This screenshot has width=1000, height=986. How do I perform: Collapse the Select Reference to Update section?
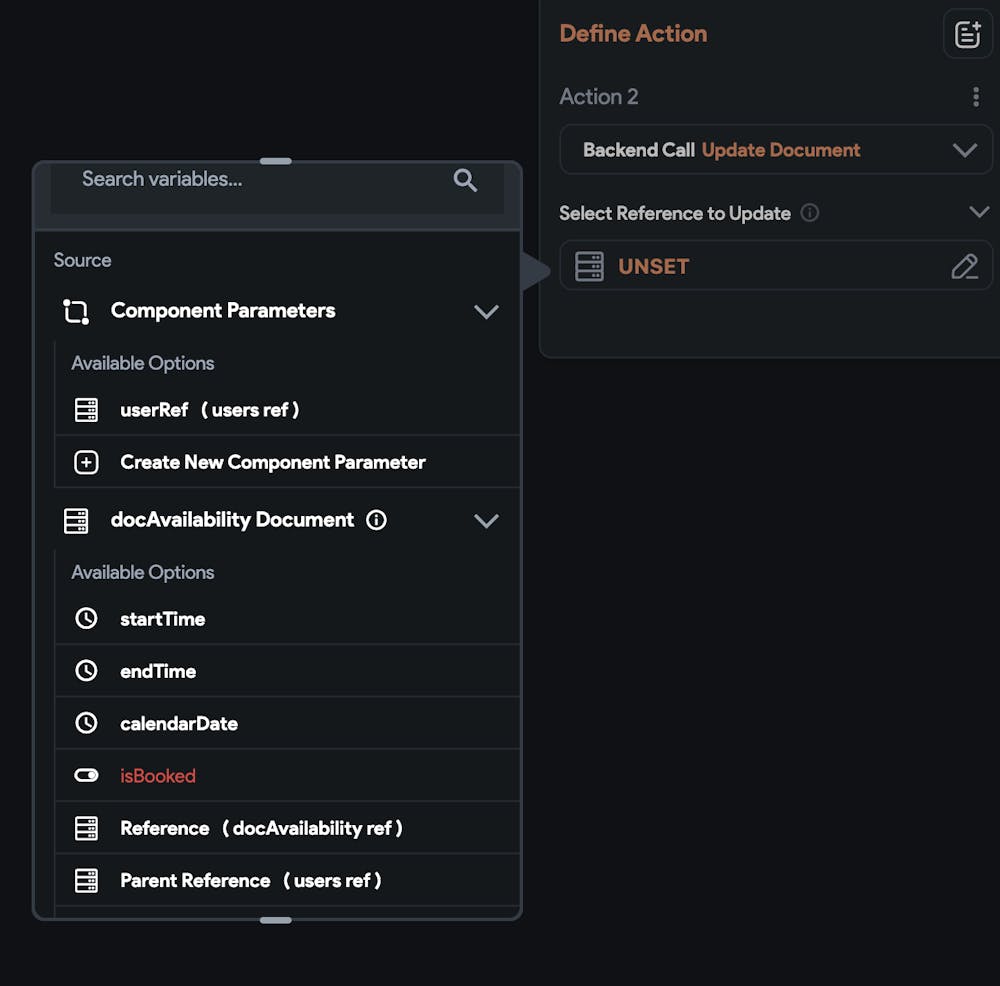[x=979, y=212]
